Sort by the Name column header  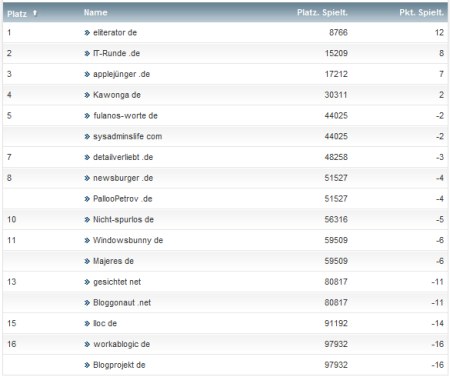coord(96,13)
